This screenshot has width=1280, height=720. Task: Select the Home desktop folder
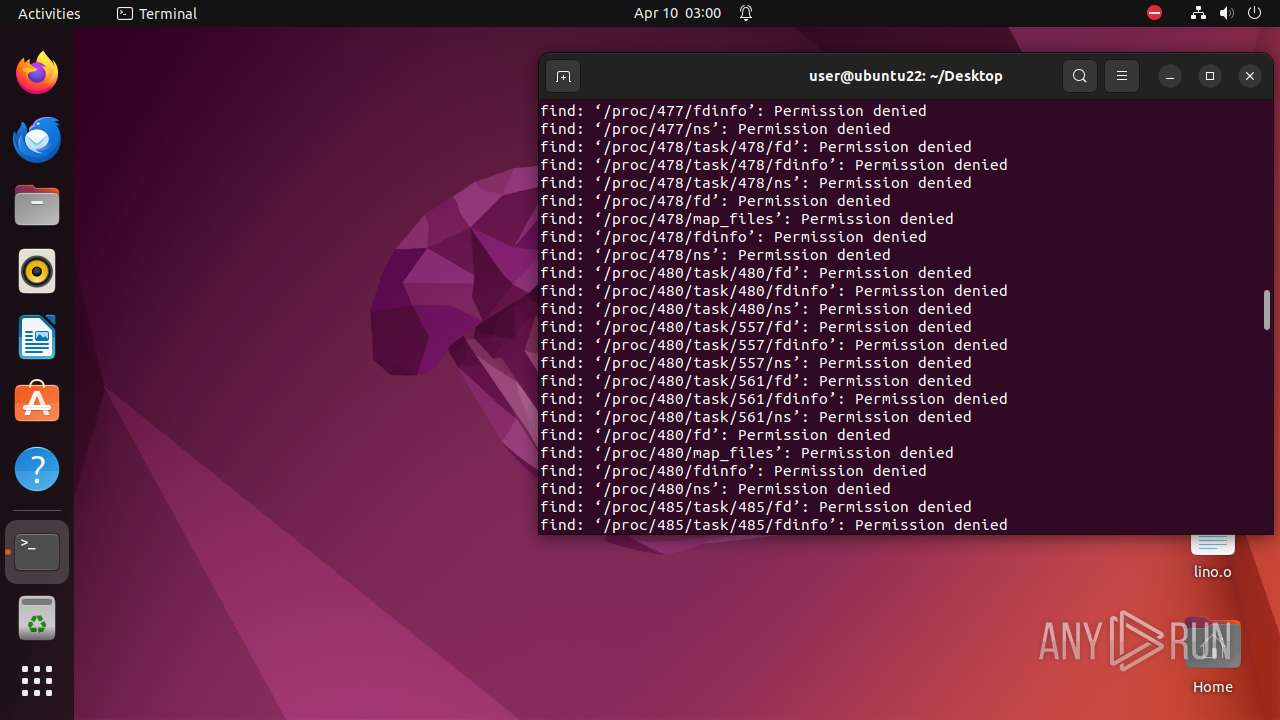1212,656
